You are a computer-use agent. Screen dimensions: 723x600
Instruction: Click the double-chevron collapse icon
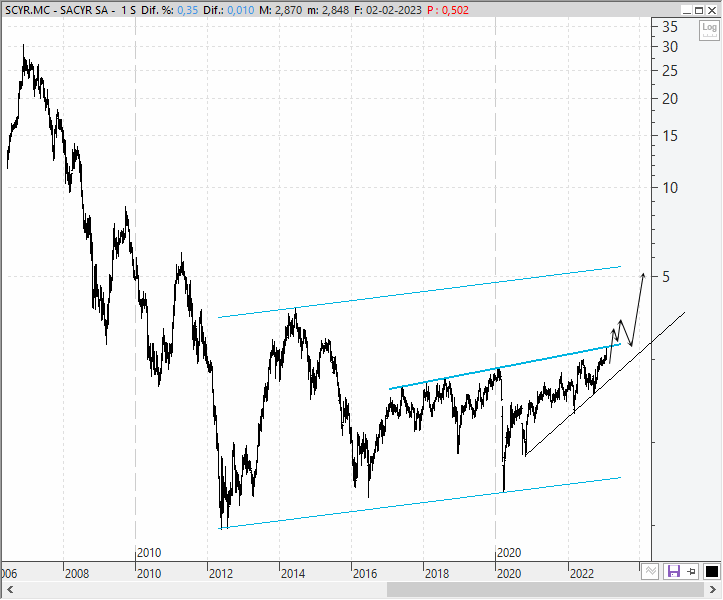(651, 572)
